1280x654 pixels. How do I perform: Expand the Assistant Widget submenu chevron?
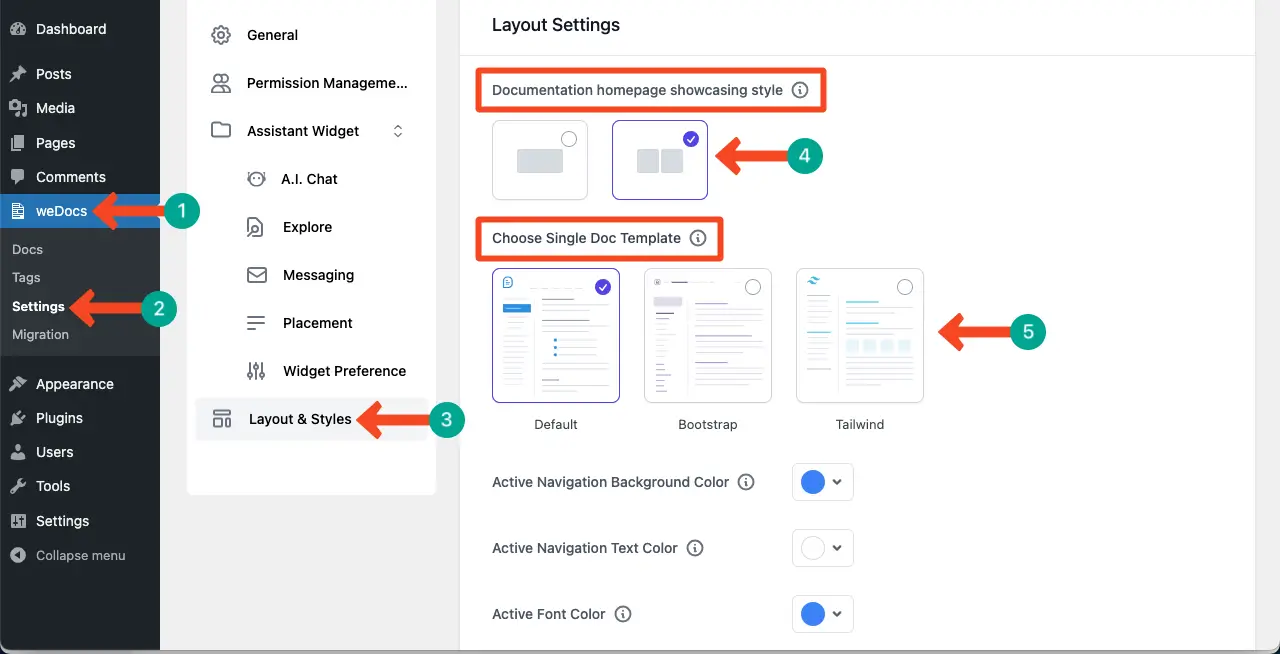[398, 131]
